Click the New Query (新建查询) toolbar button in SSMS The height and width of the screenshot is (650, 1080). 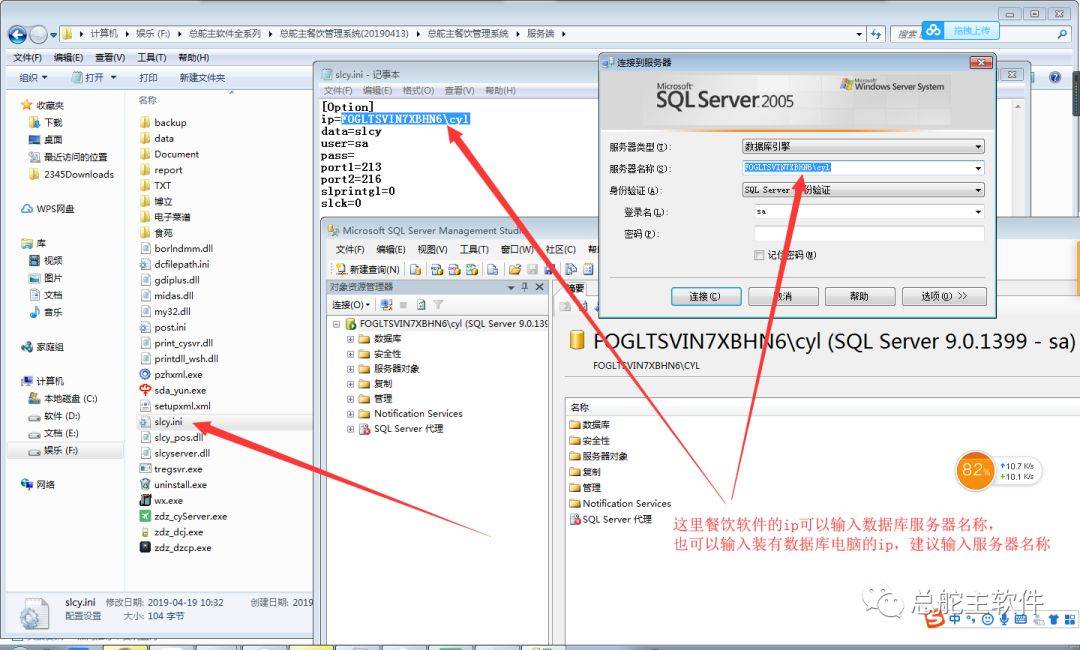click(x=367, y=269)
